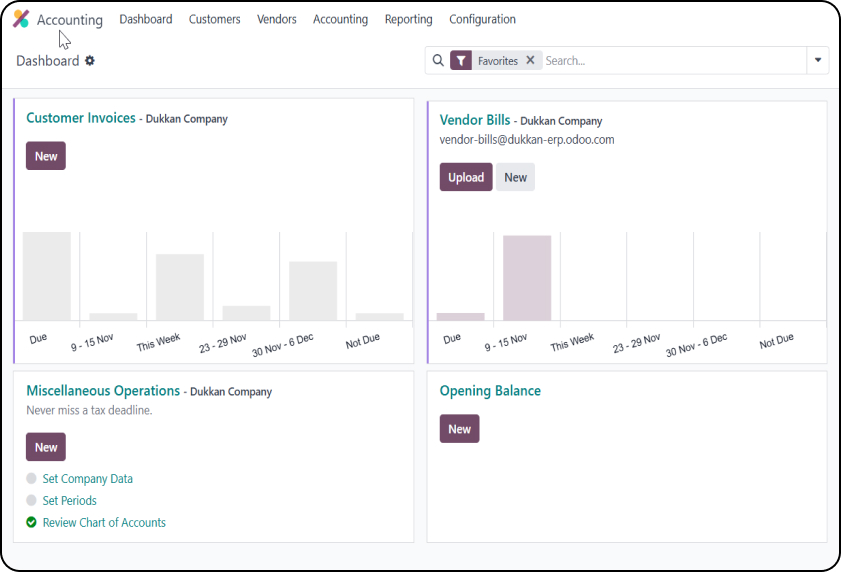
Task: Click the Vendor Bills card title
Action: pyautogui.click(x=476, y=120)
